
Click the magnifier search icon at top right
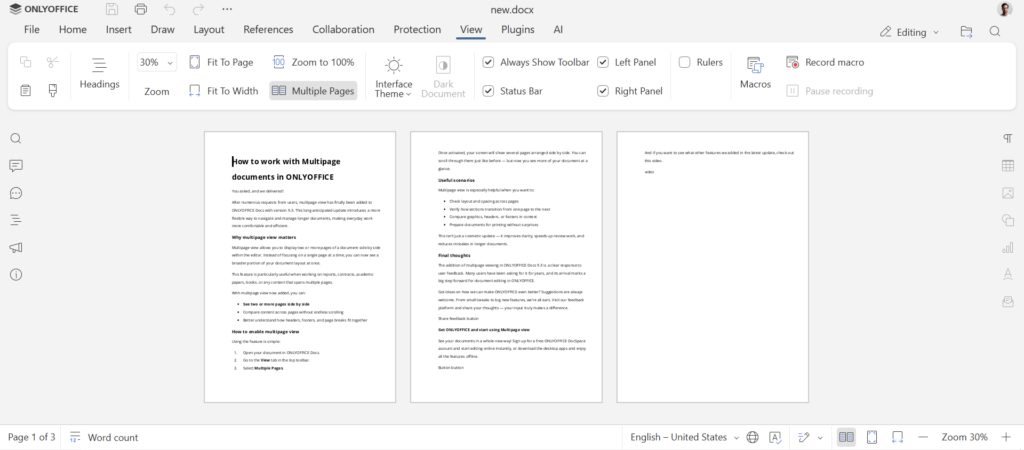click(x=995, y=31)
